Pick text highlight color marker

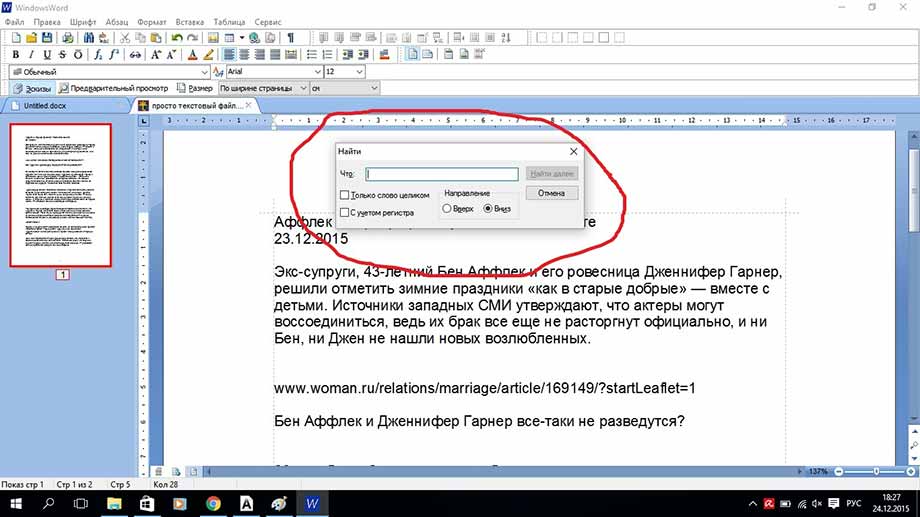[208, 55]
